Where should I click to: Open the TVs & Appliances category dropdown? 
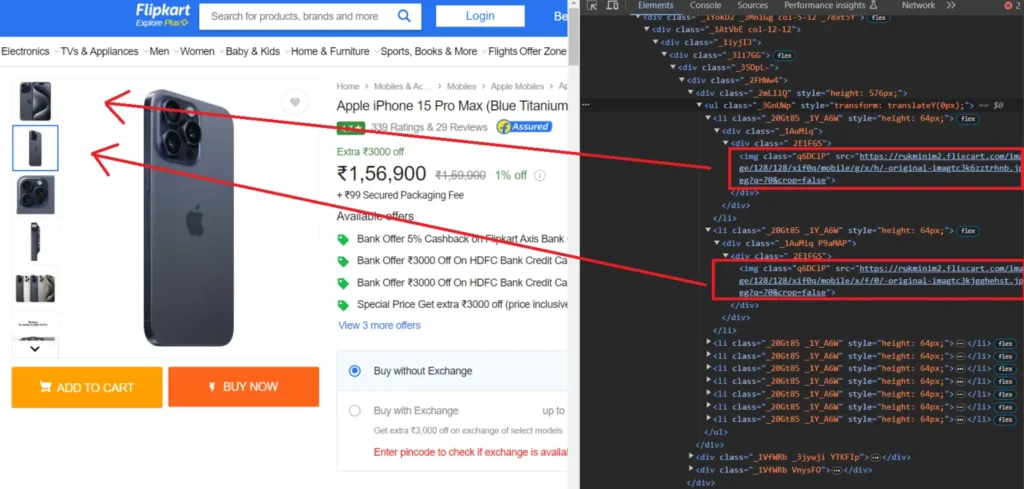pyautogui.click(x=103, y=51)
